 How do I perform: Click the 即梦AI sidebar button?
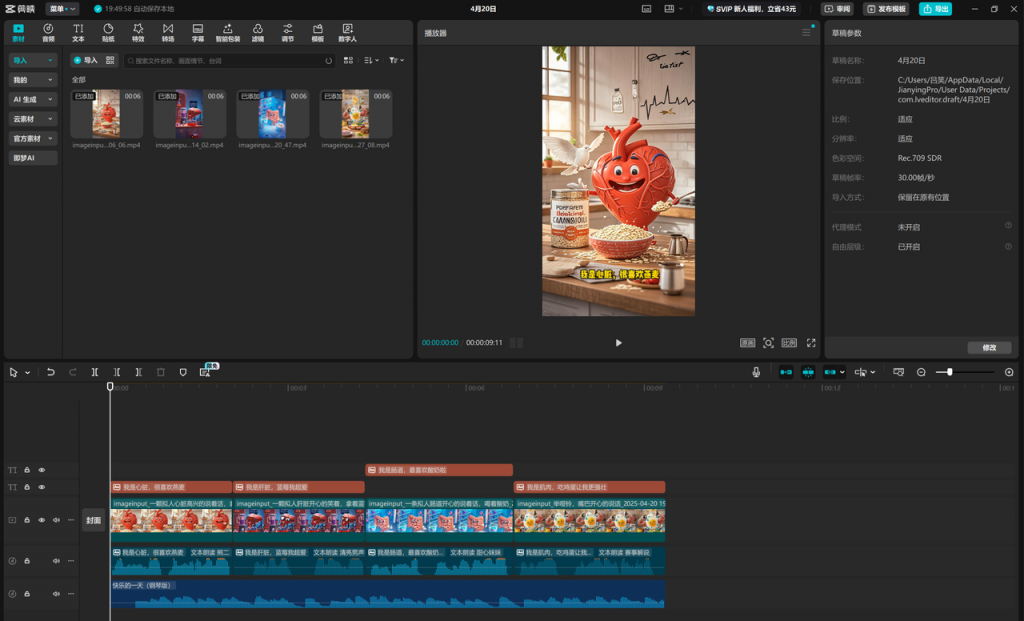(x=33, y=158)
